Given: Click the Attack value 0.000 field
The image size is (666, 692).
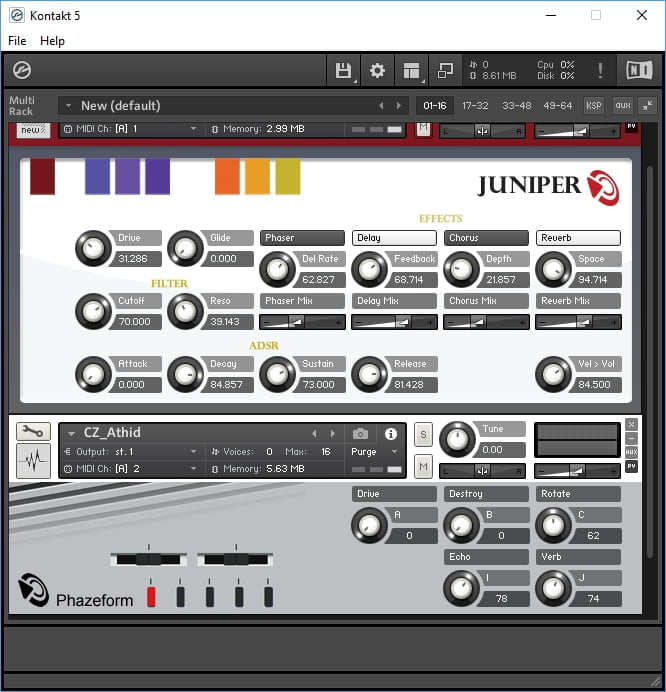Looking at the screenshot, I should 138,385.
